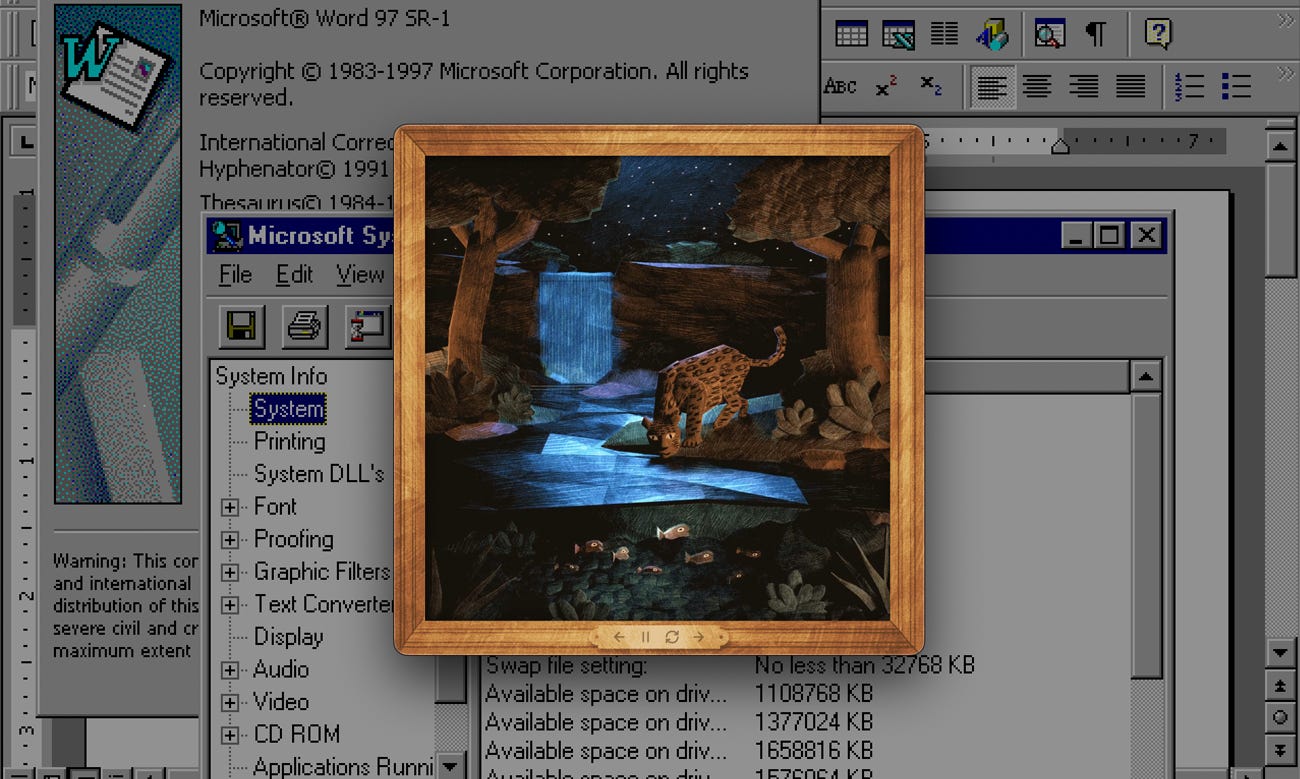Image resolution: width=1300 pixels, height=779 pixels.
Task: Expand the Text Converters tree node
Action: (231, 605)
